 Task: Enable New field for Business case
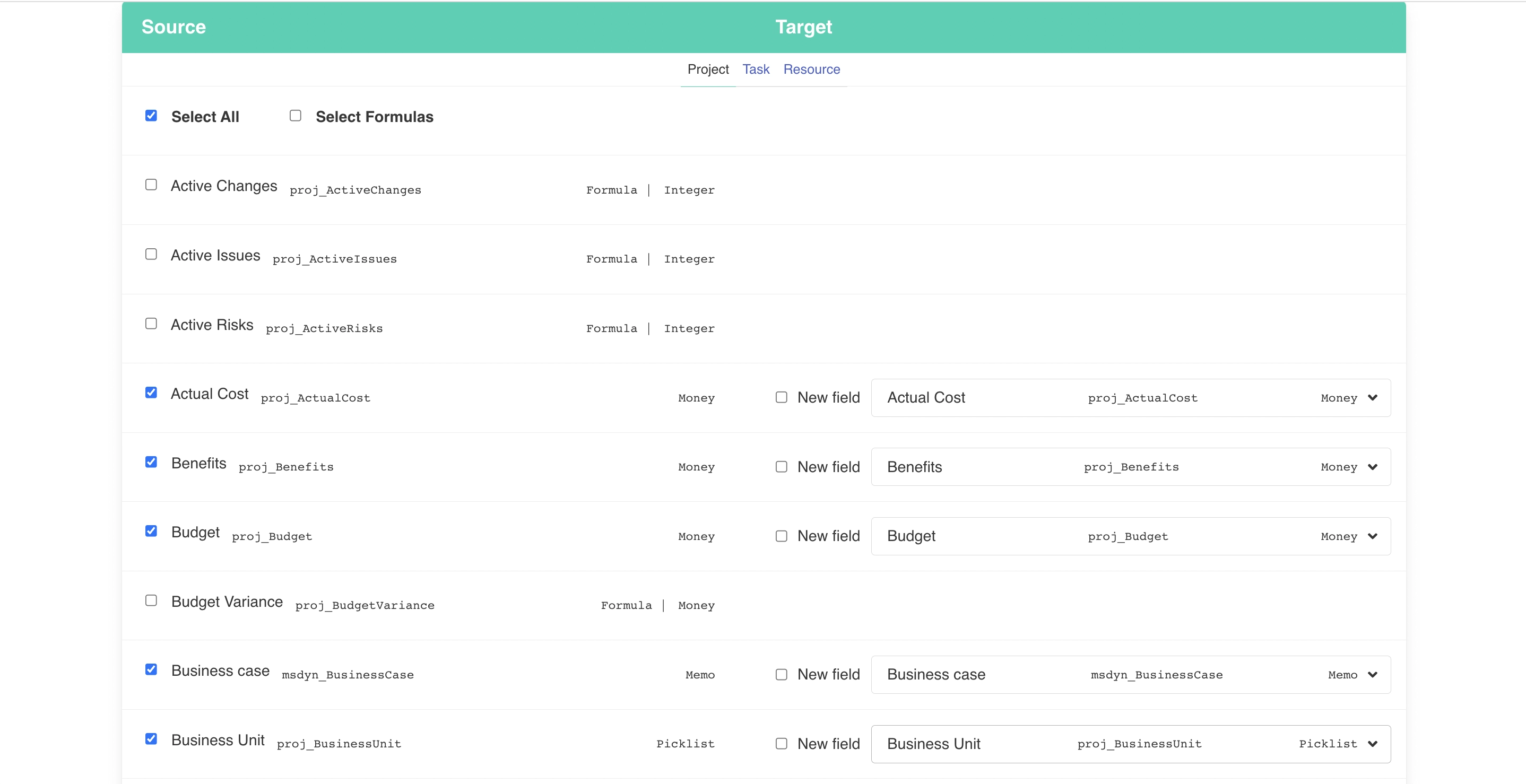(782, 674)
